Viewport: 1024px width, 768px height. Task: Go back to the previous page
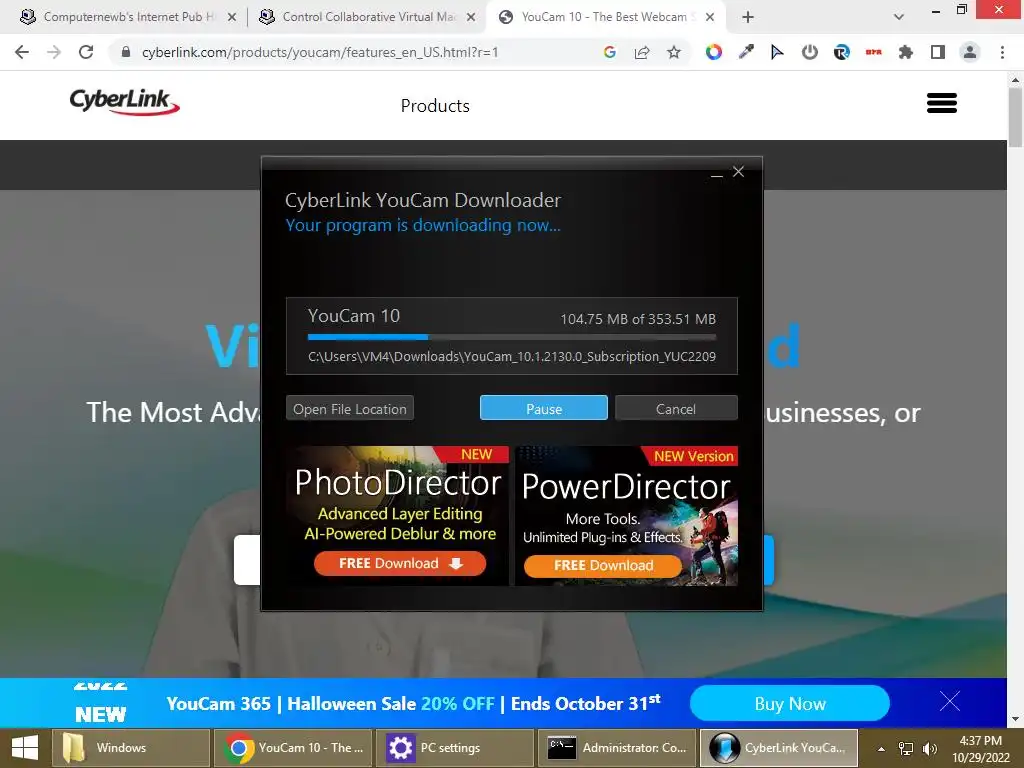(x=22, y=52)
